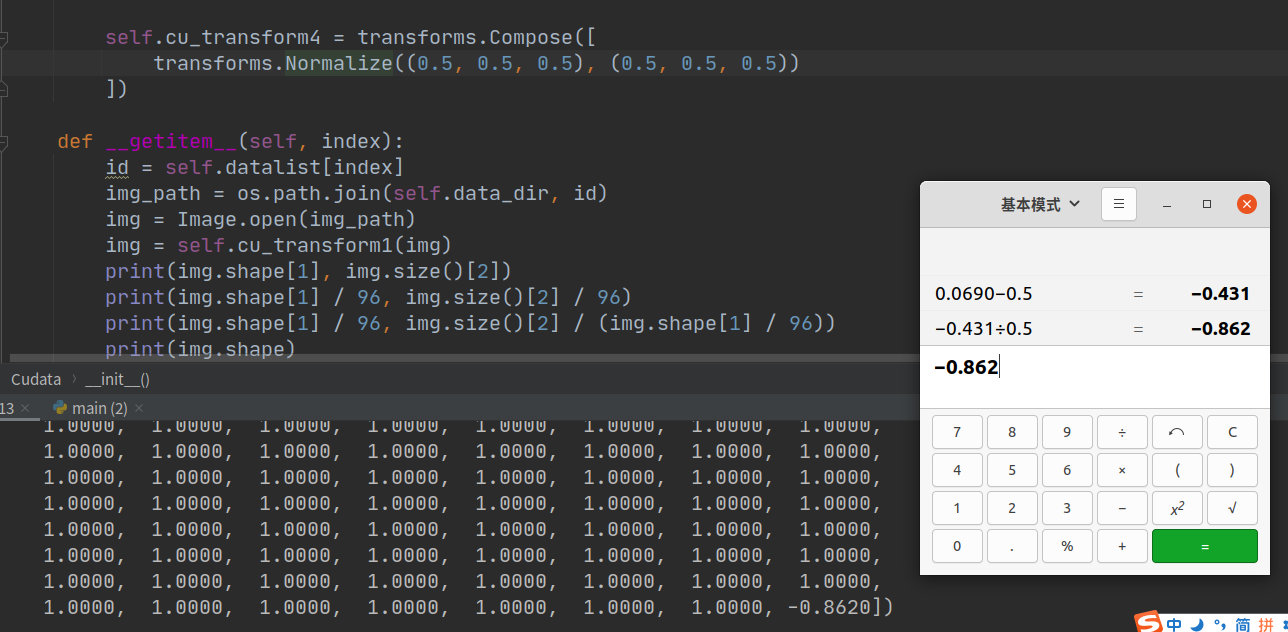Click the undo arrow button on the calculator
Screen dimensions: 1288x632
(1177, 431)
